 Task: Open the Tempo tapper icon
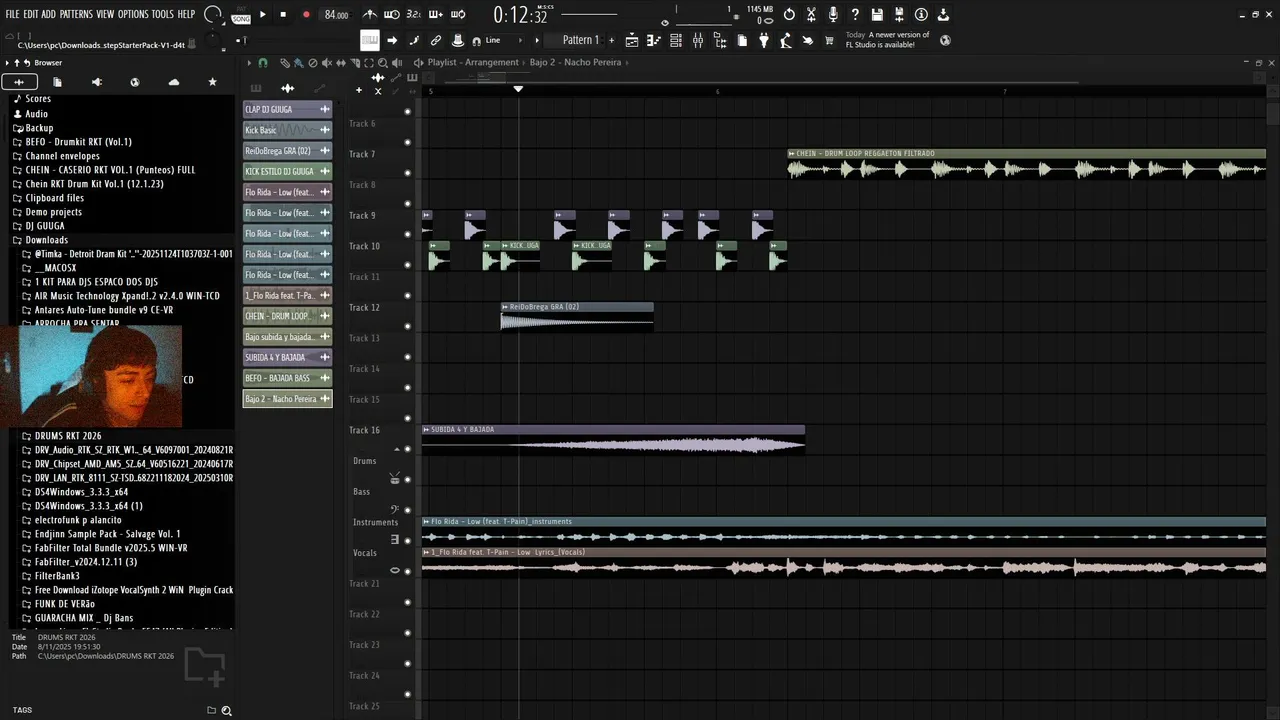coord(785,40)
